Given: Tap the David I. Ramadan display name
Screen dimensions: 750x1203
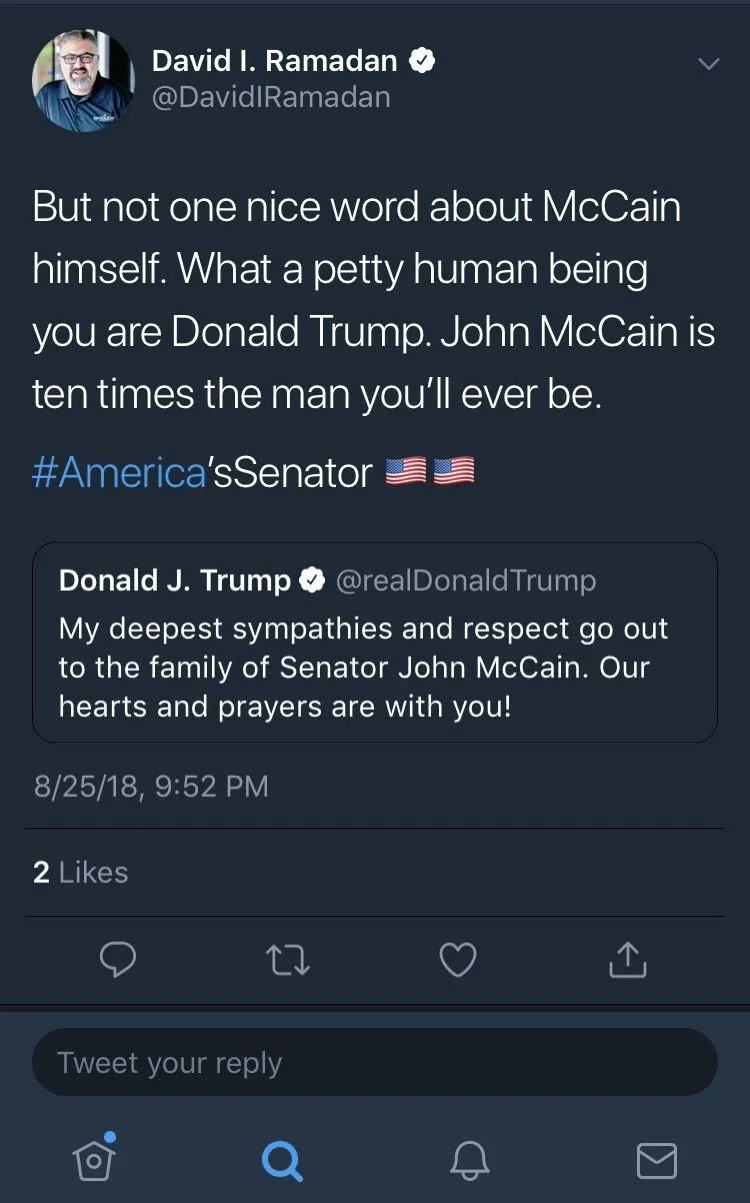Looking at the screenshot, I should (276, 61).
